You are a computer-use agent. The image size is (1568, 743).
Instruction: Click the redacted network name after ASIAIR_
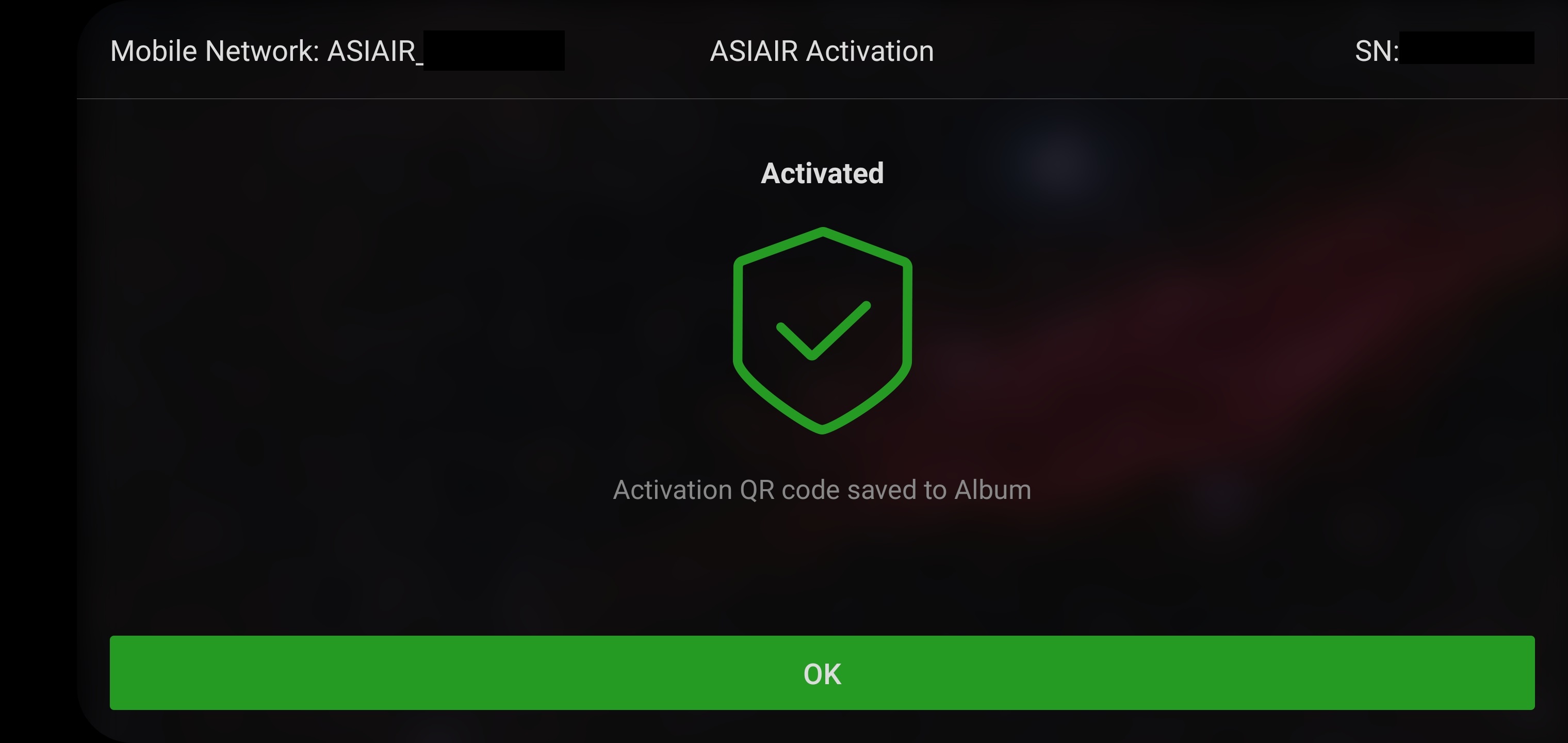click(x=494, y=51)
